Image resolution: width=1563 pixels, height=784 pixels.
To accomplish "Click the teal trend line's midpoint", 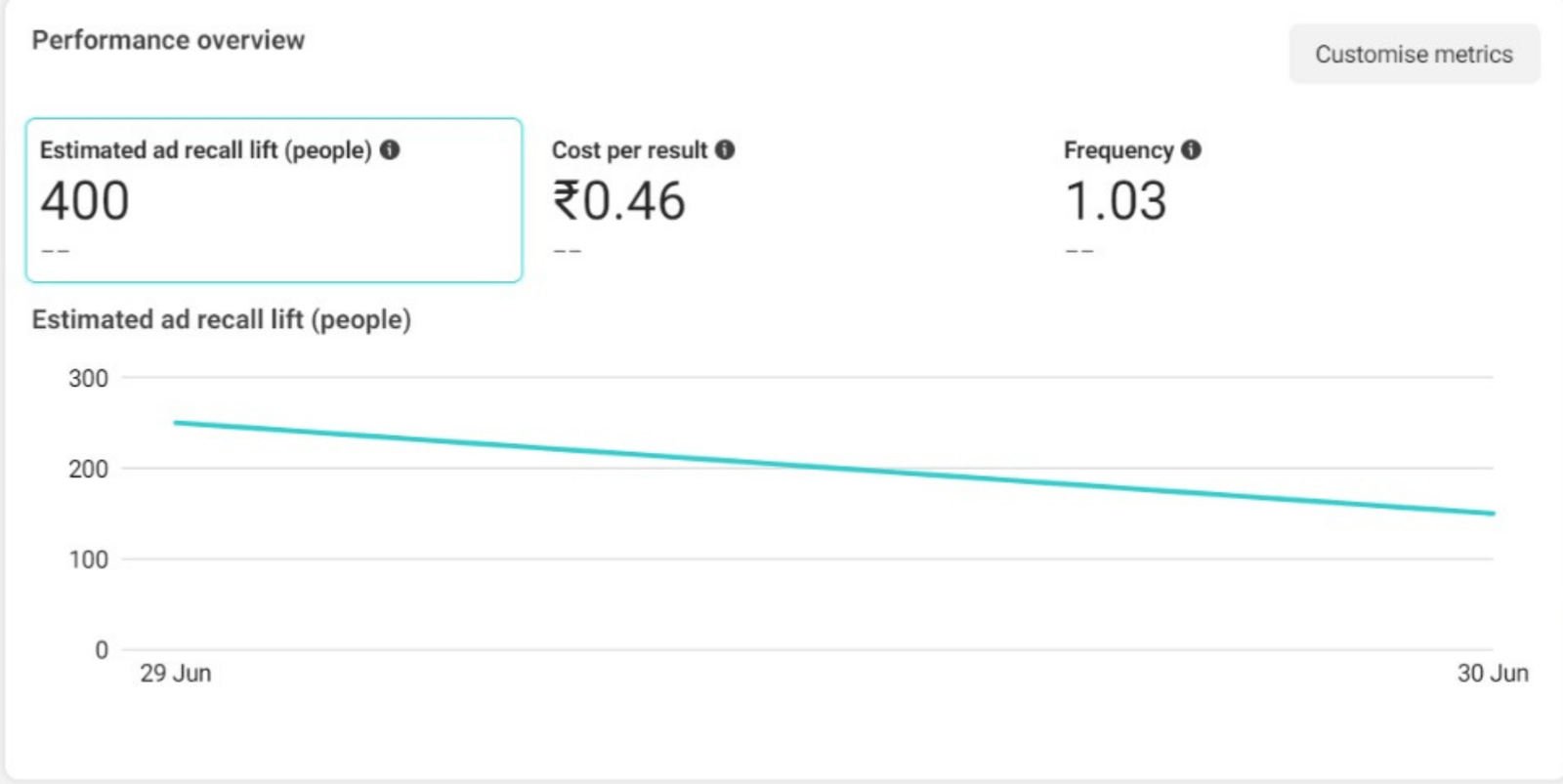I will click(834, 469).
